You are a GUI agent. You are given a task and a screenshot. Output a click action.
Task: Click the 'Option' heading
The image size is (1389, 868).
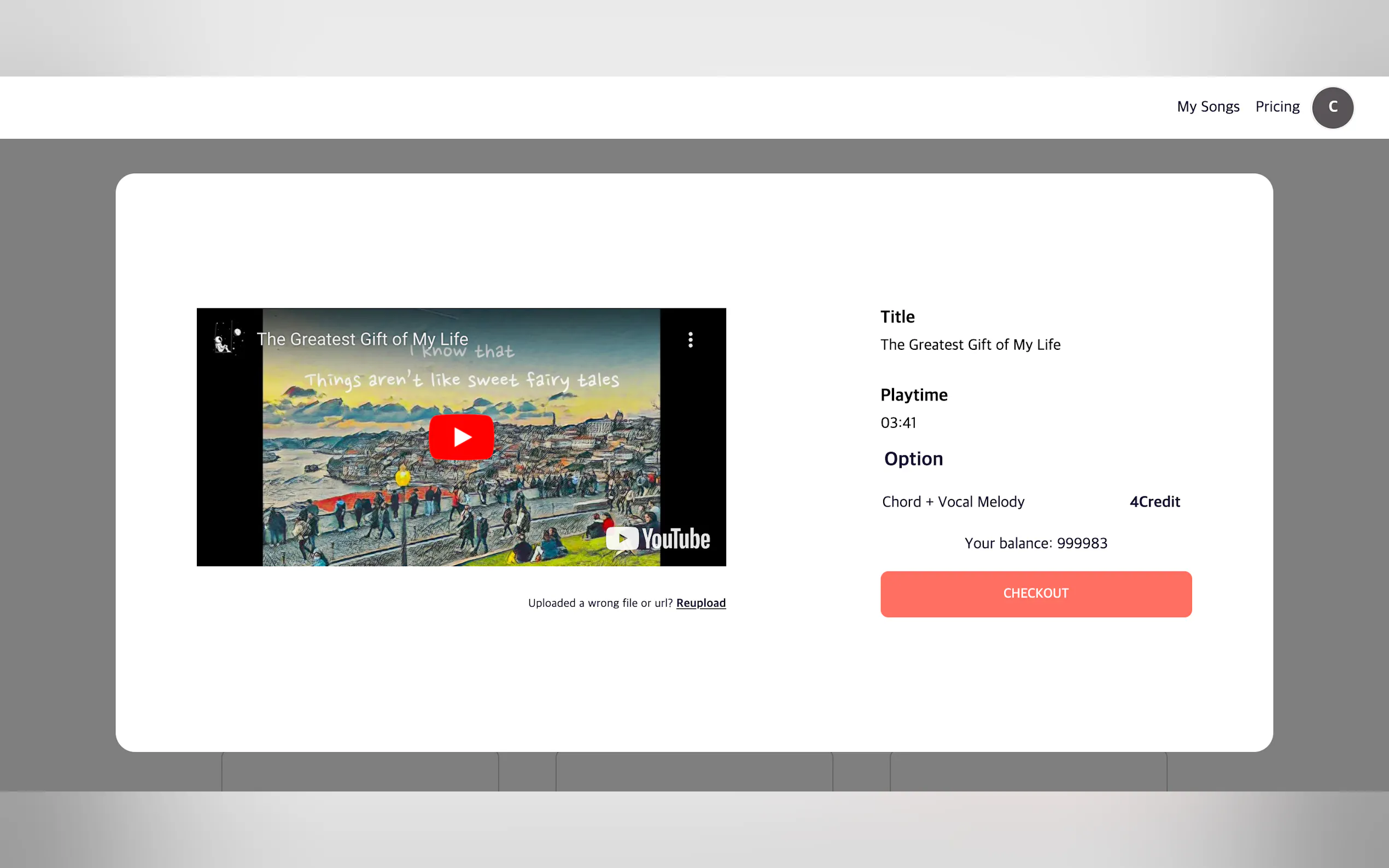(x=914, y=459)
